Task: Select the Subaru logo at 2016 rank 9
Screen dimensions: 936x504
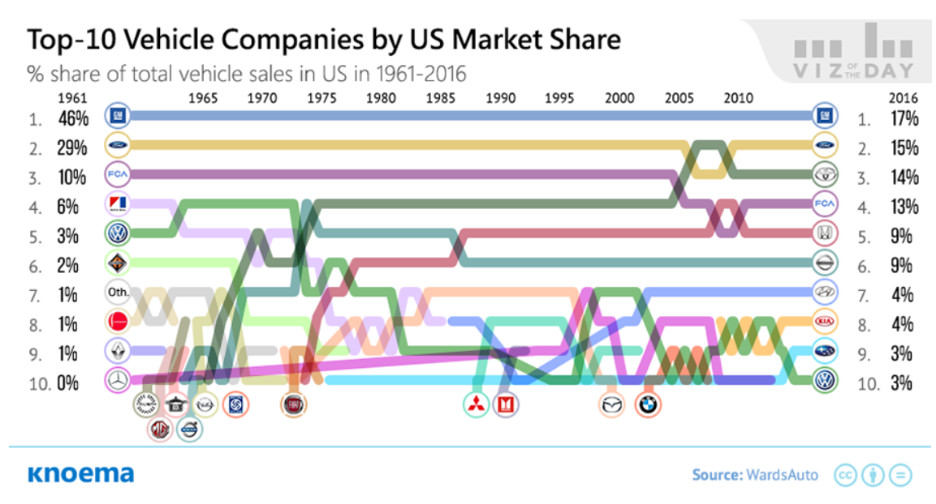Action: coord(825,351)
